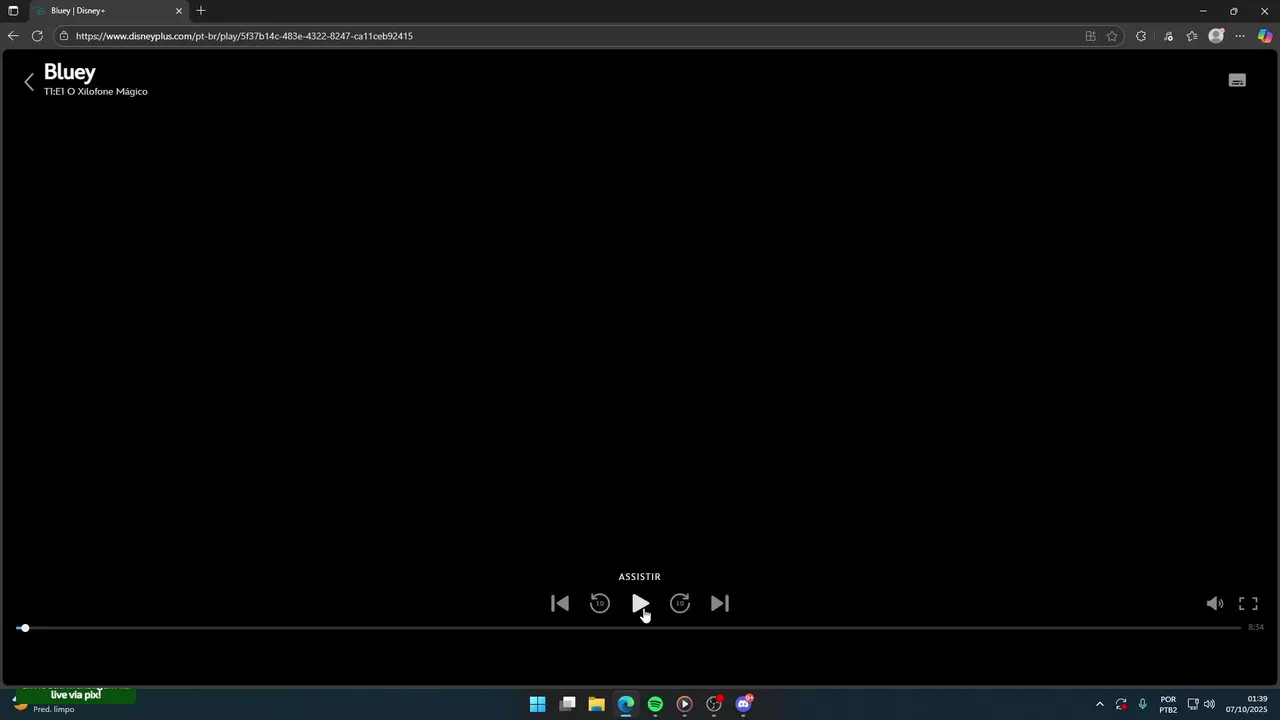Play the Bluey episode
Image resolution: width=1280 pixels, height=720 pixels.
point(640,603)
